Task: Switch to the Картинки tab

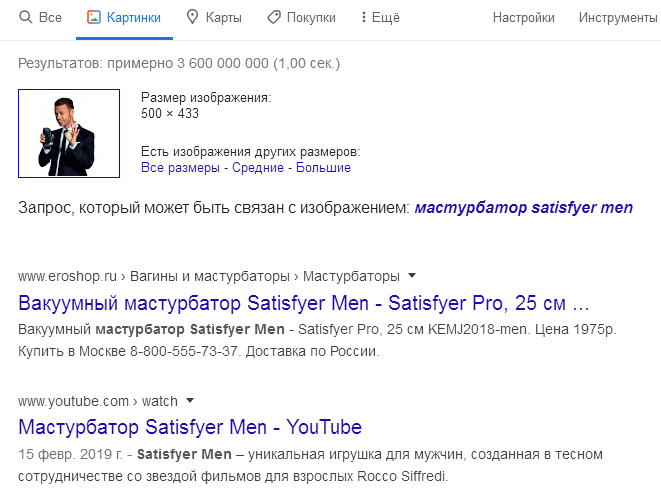Action: tap(124, 17)
